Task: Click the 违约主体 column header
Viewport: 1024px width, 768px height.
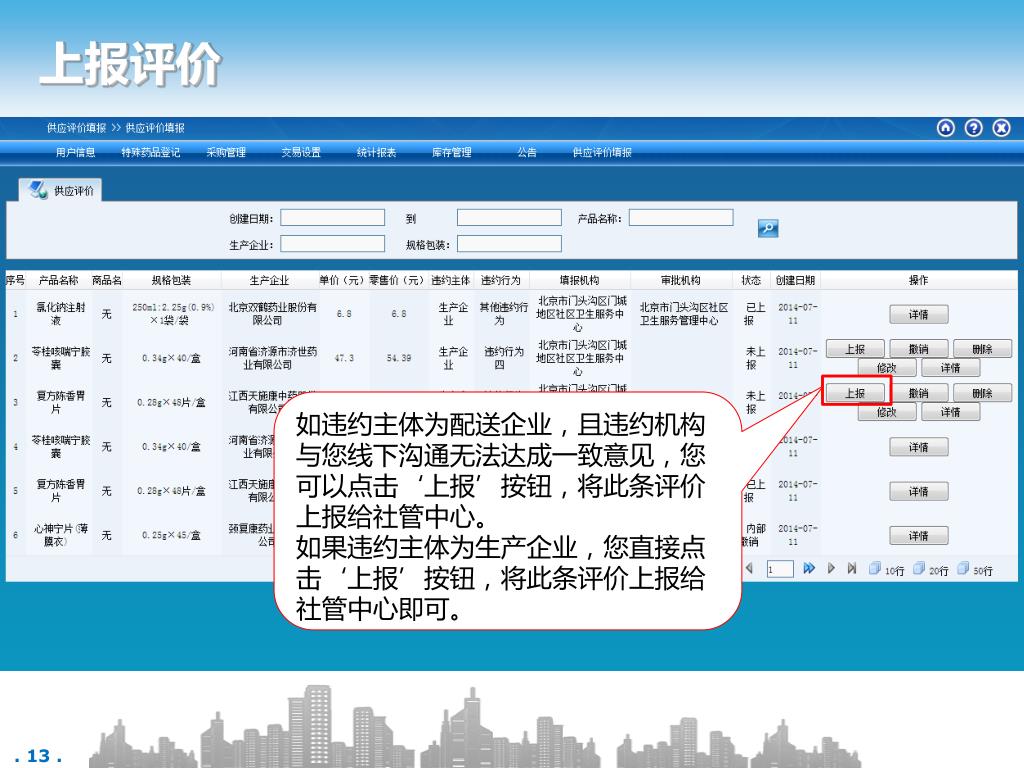Action: 451,280
